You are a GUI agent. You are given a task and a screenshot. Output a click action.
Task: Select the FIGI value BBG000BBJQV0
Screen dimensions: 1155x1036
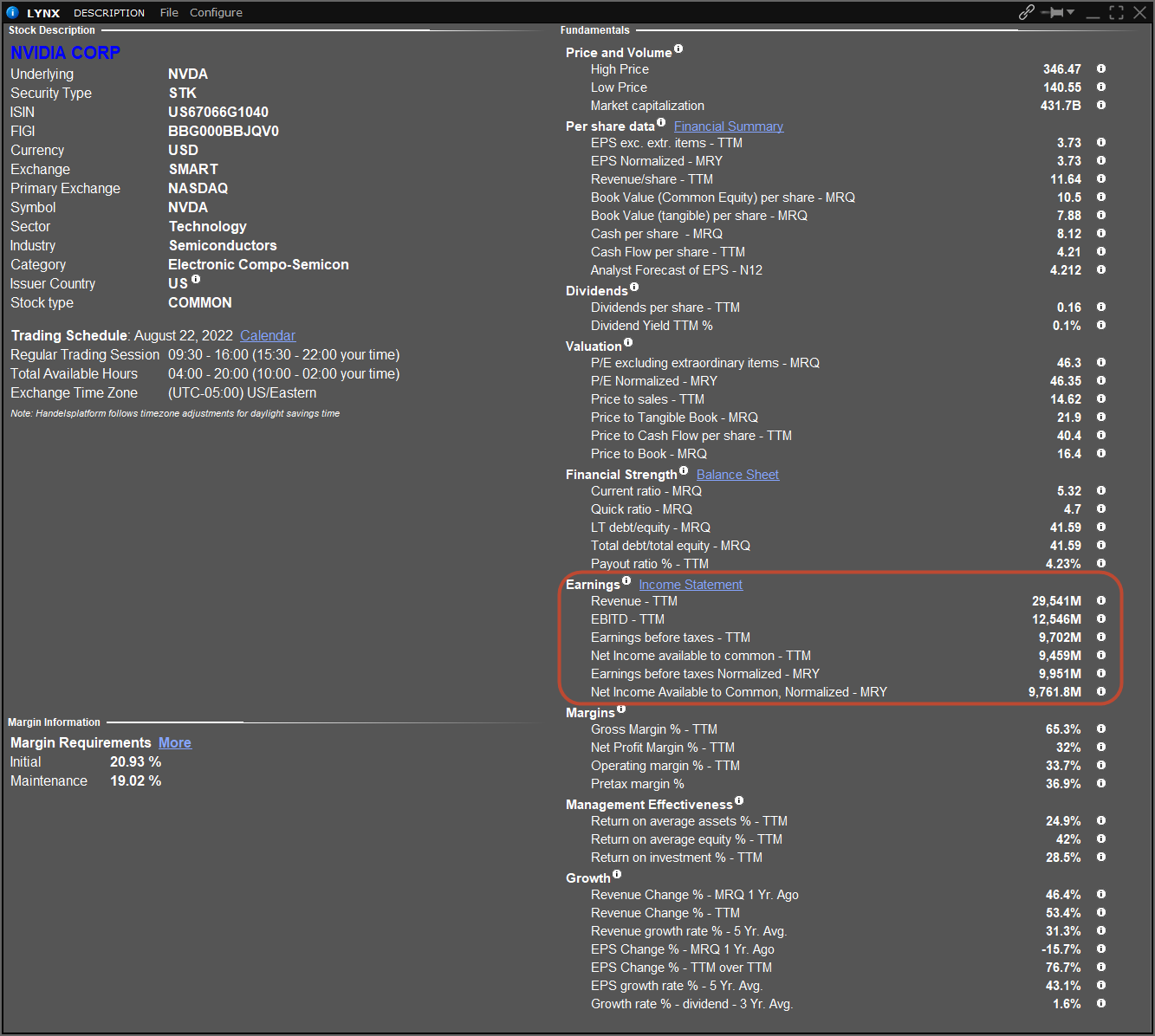[224, 131]
